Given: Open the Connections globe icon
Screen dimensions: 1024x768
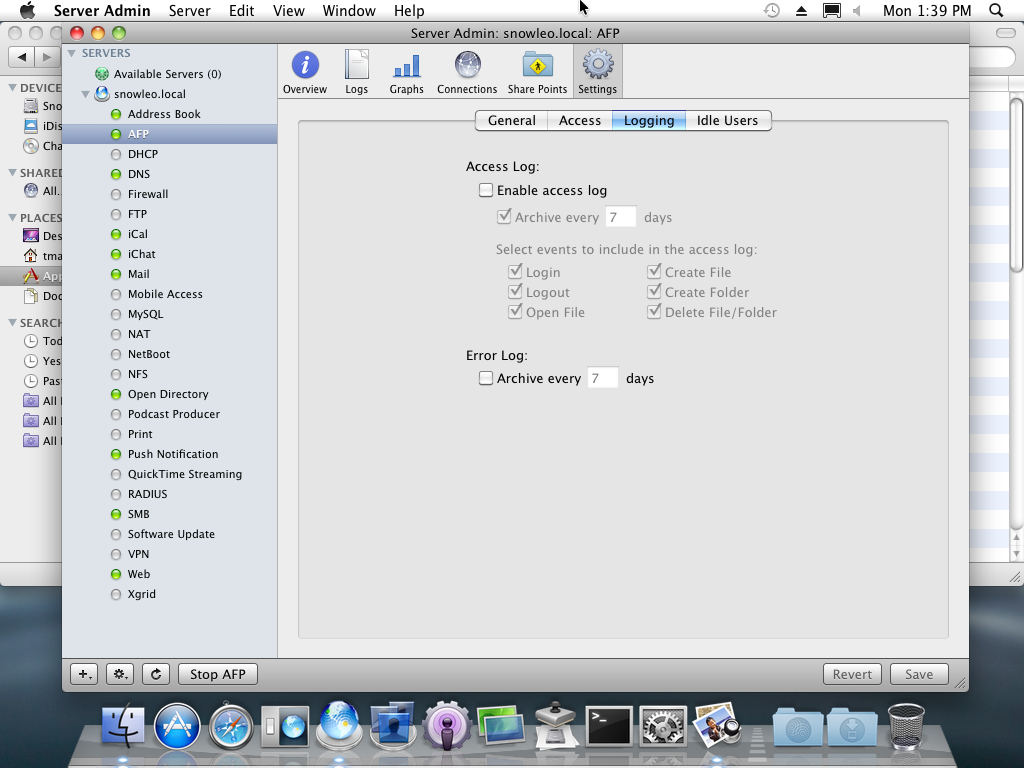Looking at the screenshot, I should (467, 72).
